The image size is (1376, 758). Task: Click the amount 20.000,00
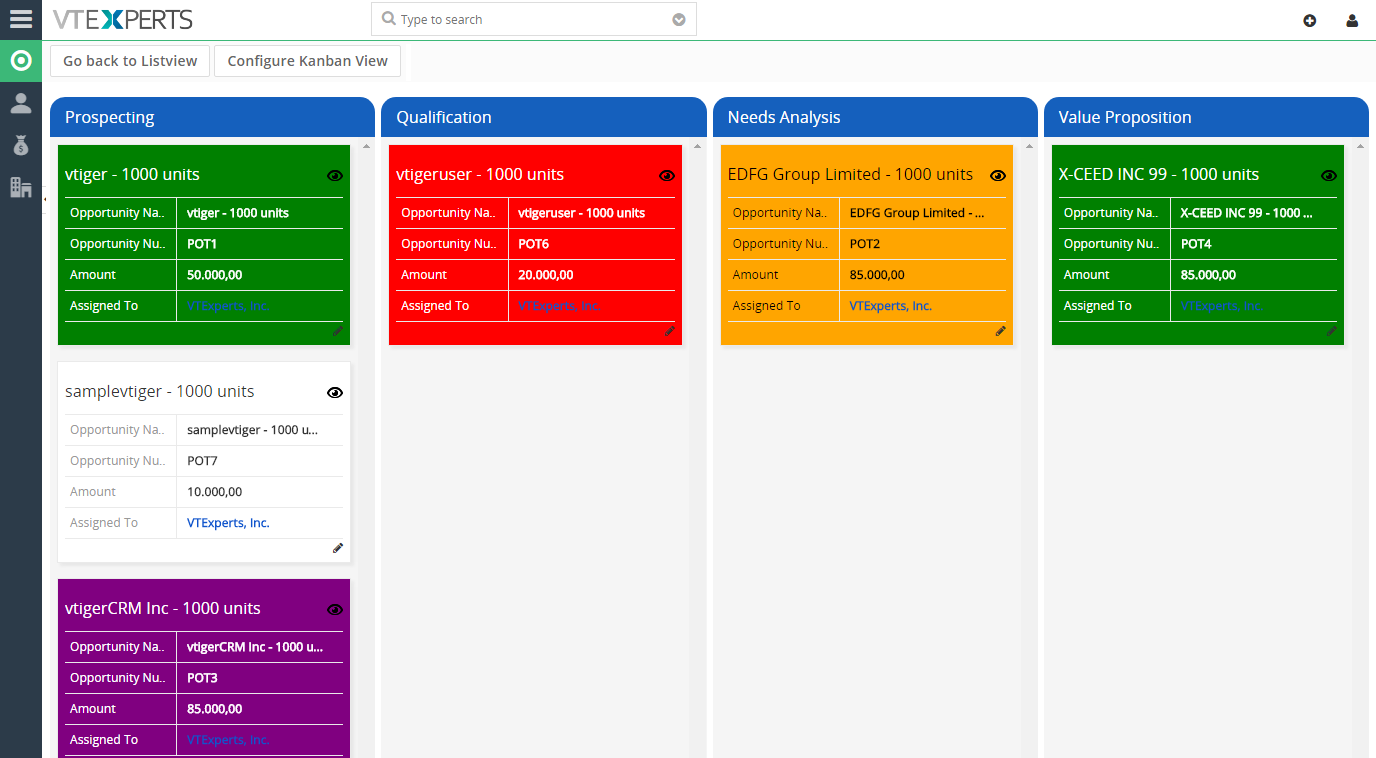point(546,275)
